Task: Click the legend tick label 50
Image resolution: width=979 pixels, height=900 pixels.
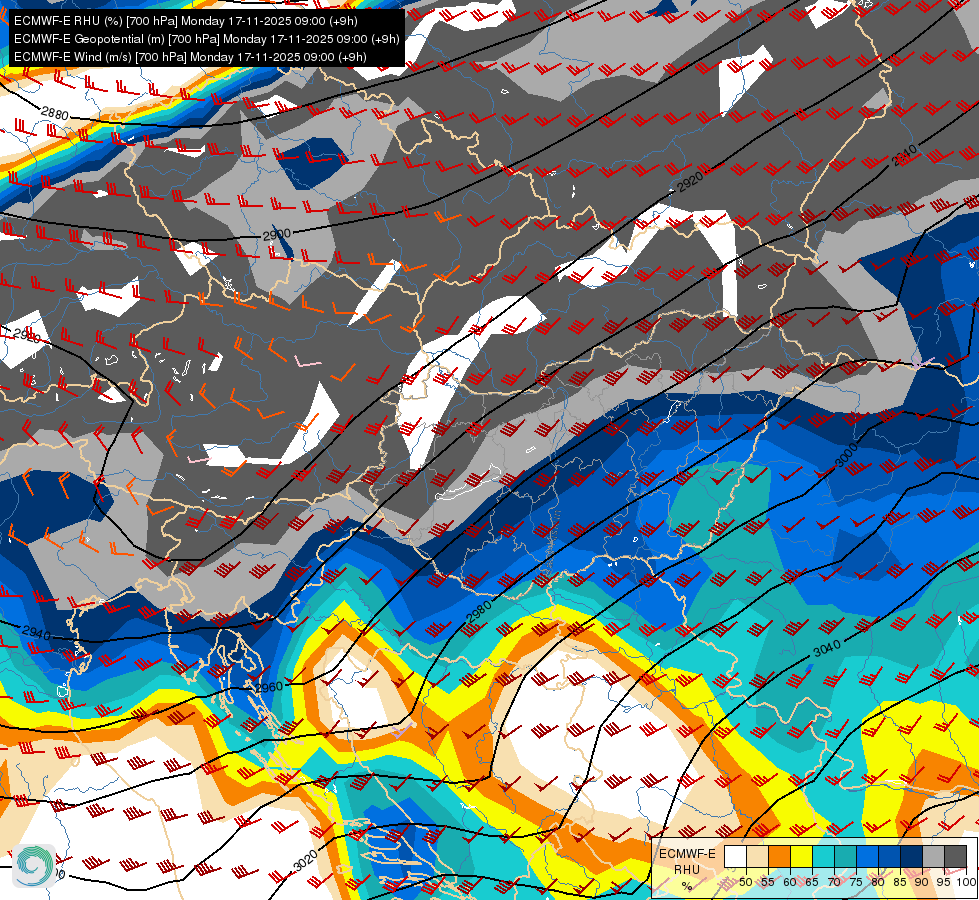Action: point(745,882)
